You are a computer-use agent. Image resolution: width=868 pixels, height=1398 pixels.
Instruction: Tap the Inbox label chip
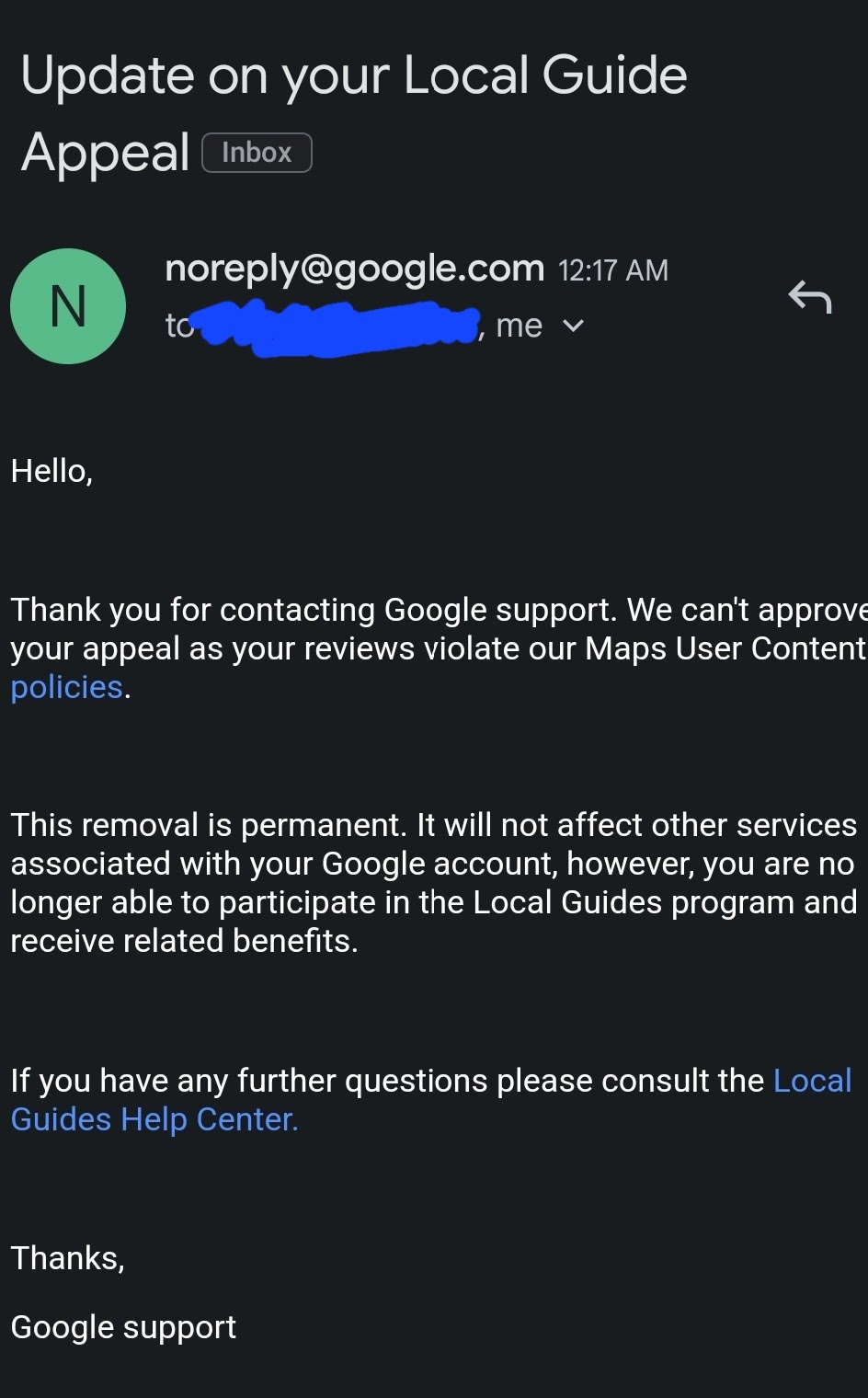[x=257, y=153]
